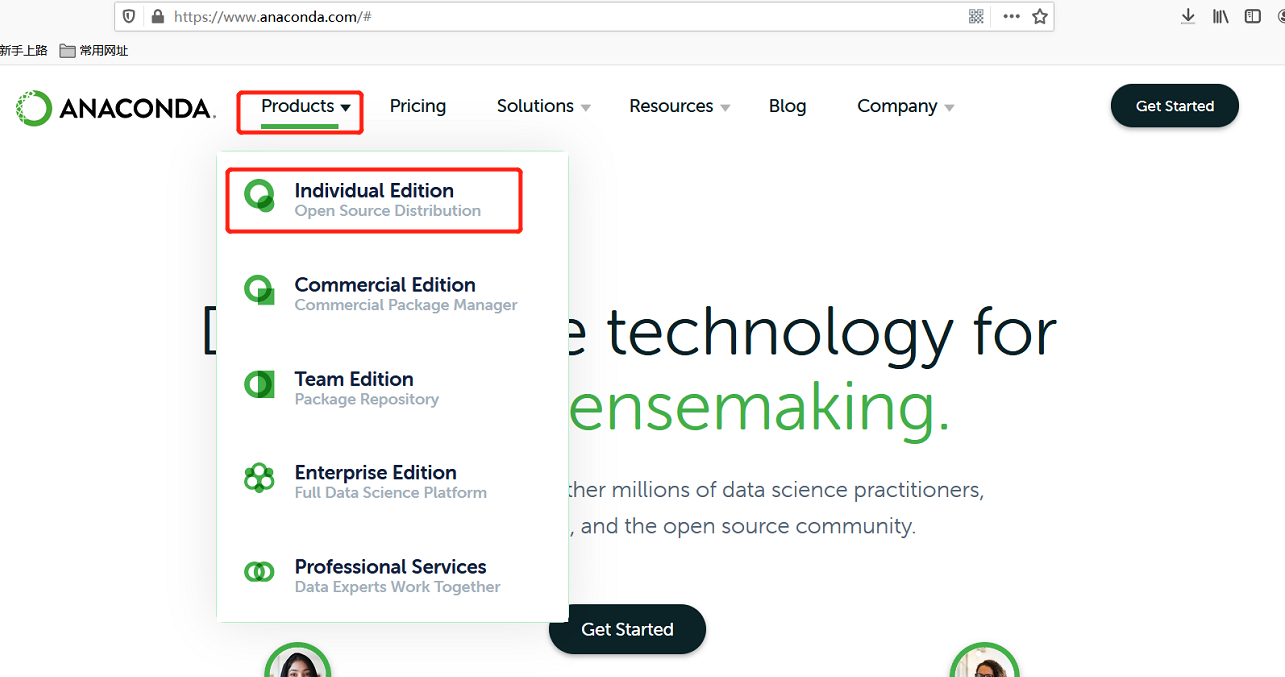Image resolution: width=1285 pixels, height=677 pixels.
Task: Click the 'Full Data Science Platform' subtitle
Action: point(391,492)
